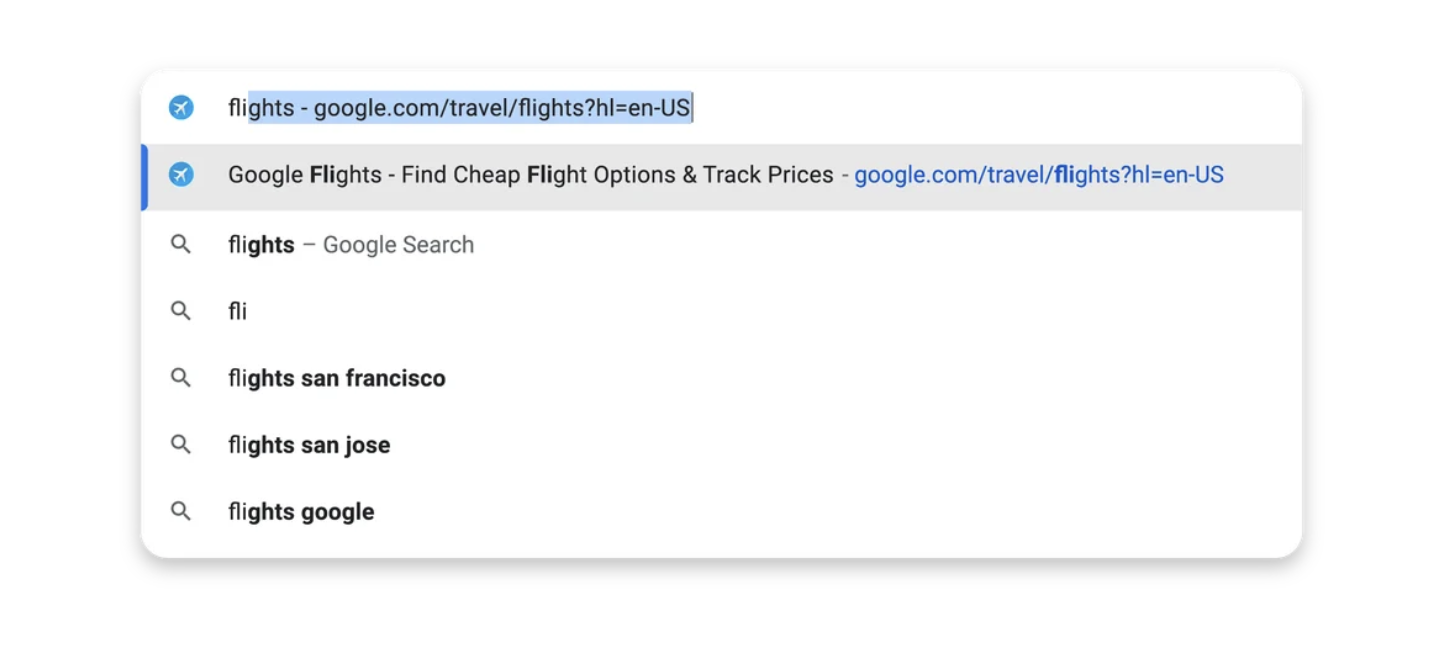Pick the "flights san francisco" suggestion
This screenshot has height=668, width=1452.
pos(337,379)
